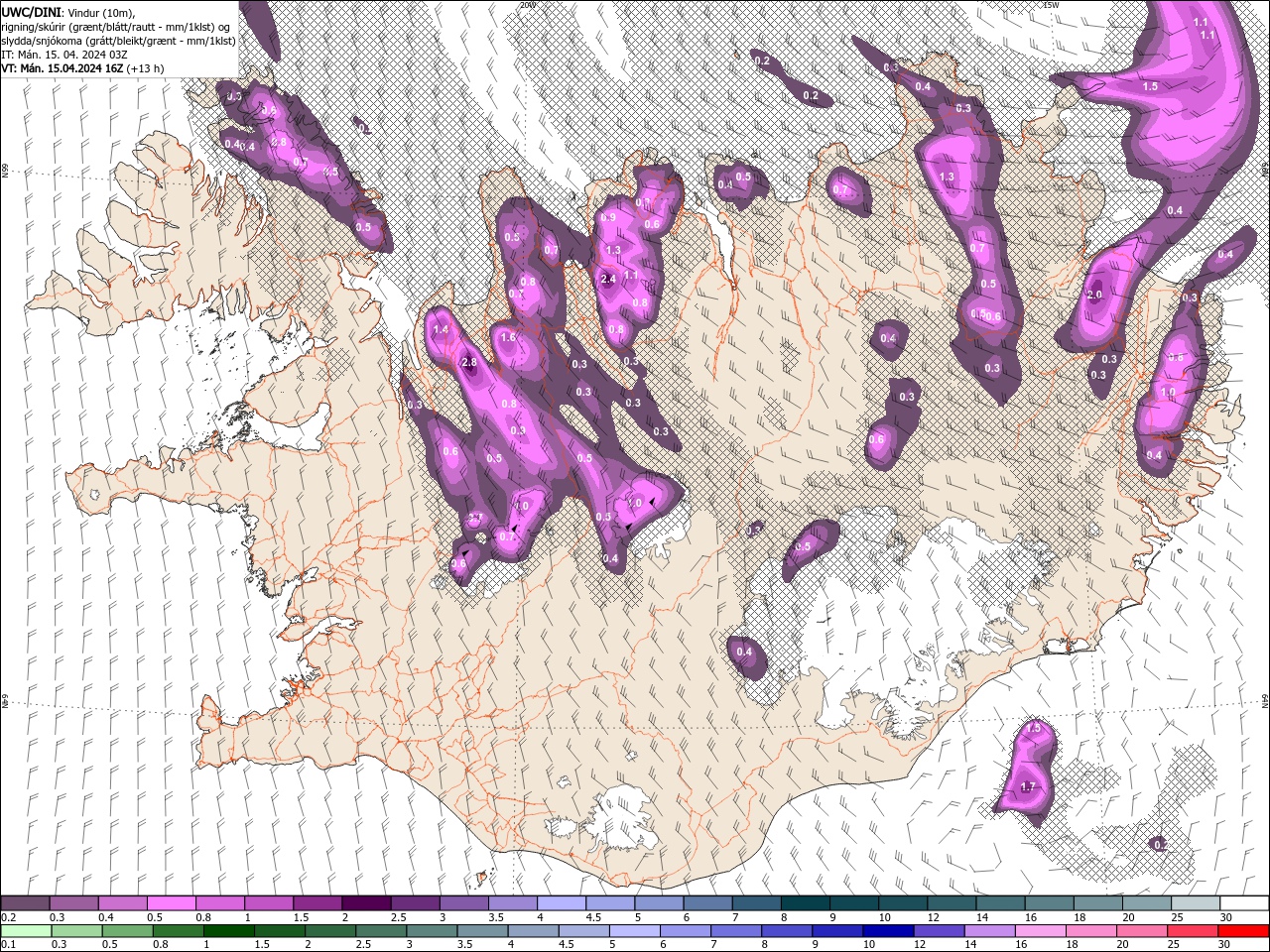Pick the 25 crimson swatch in lower legend
The width and height of the screenshot is (1270, 952).
[1193, 931]
